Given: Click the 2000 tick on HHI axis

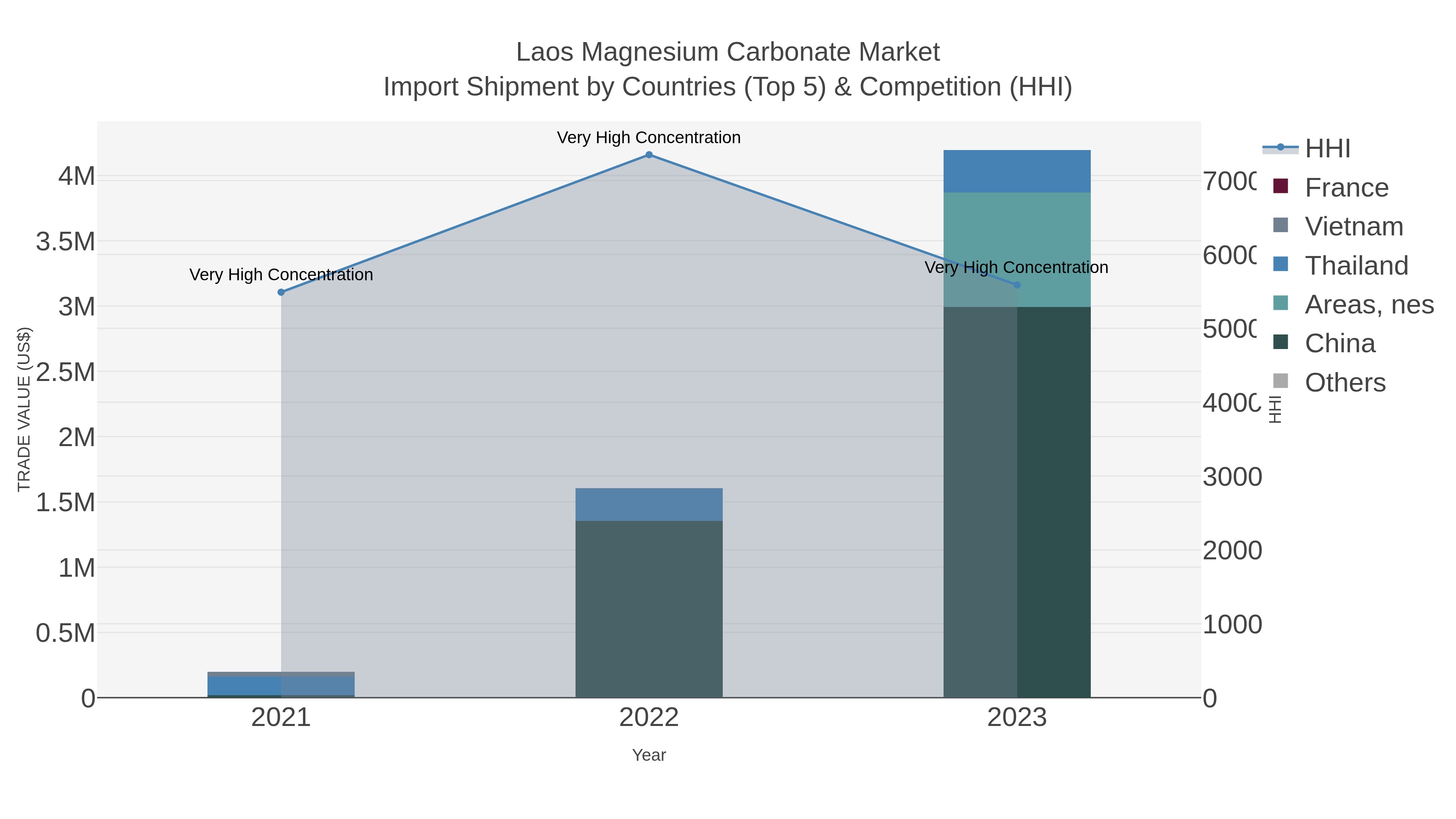Looking at the screenshot, I should [x=1232, y=550].
